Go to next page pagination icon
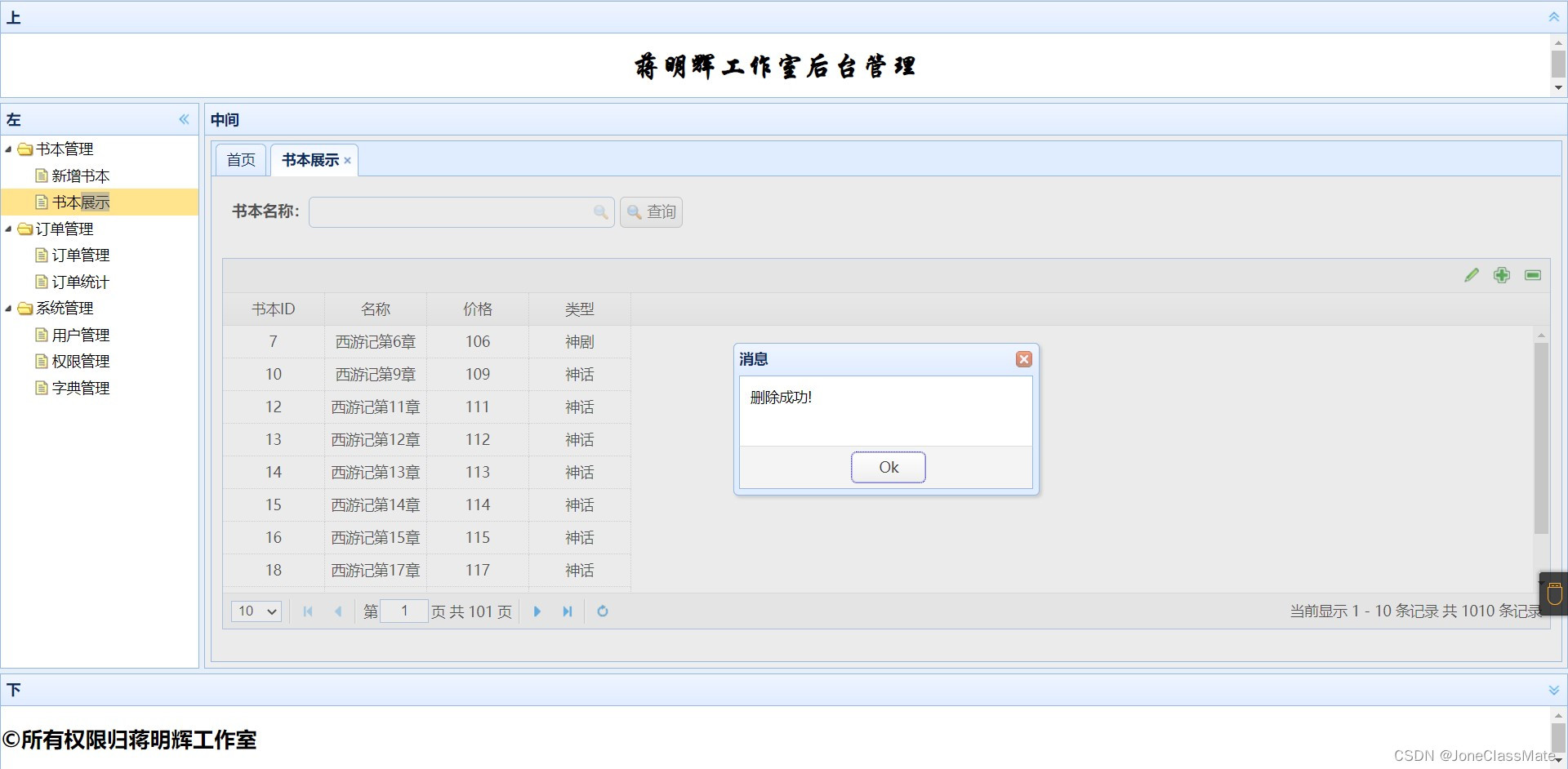This screenshot has height=769, width=1568. (537, 611)
